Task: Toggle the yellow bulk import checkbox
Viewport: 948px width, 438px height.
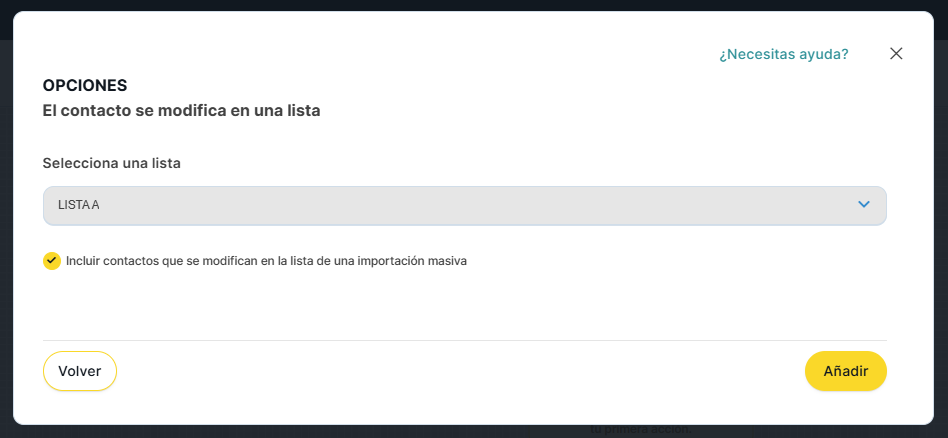Action: (52, 261)
